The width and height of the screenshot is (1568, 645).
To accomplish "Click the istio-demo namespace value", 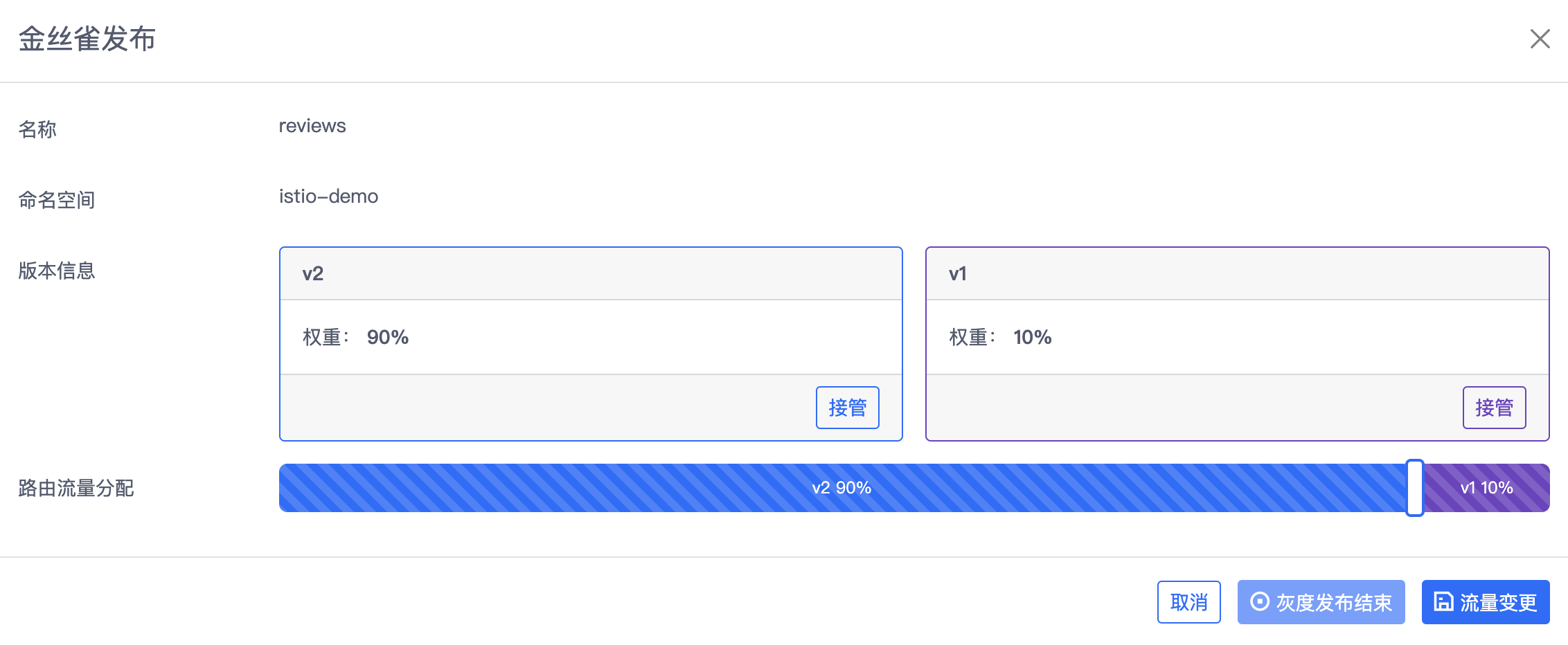I will coord(328,197).
